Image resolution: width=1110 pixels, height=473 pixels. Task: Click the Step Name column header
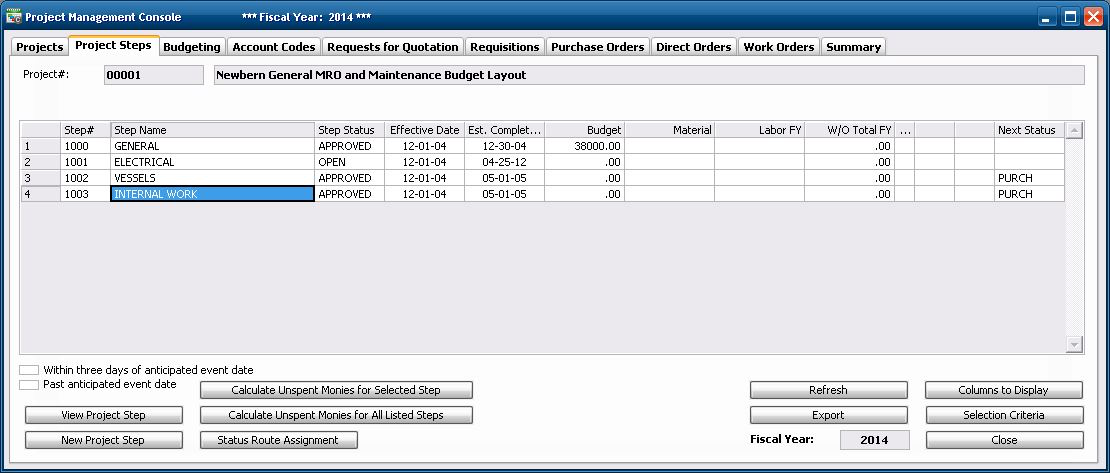pyautogui.click(x=212, y=130)
